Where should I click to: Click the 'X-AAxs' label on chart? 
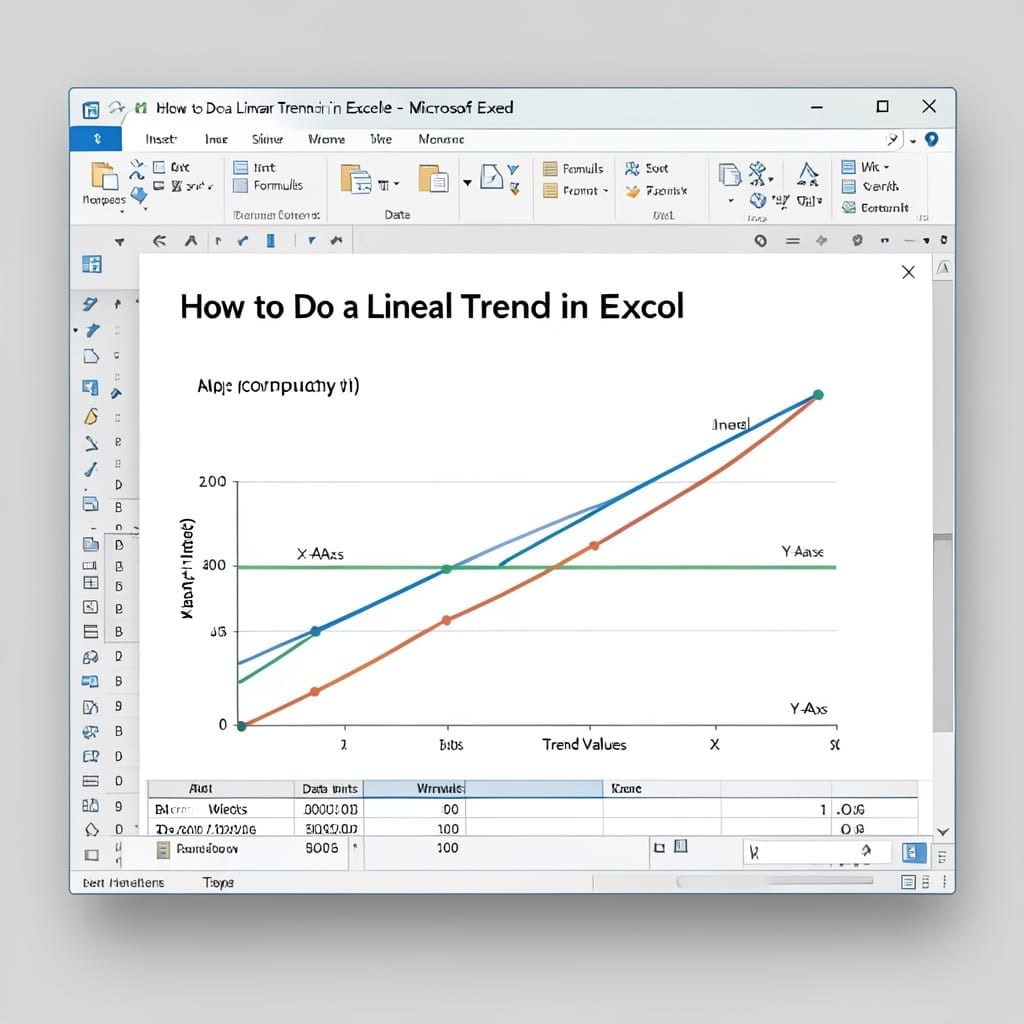320,554
